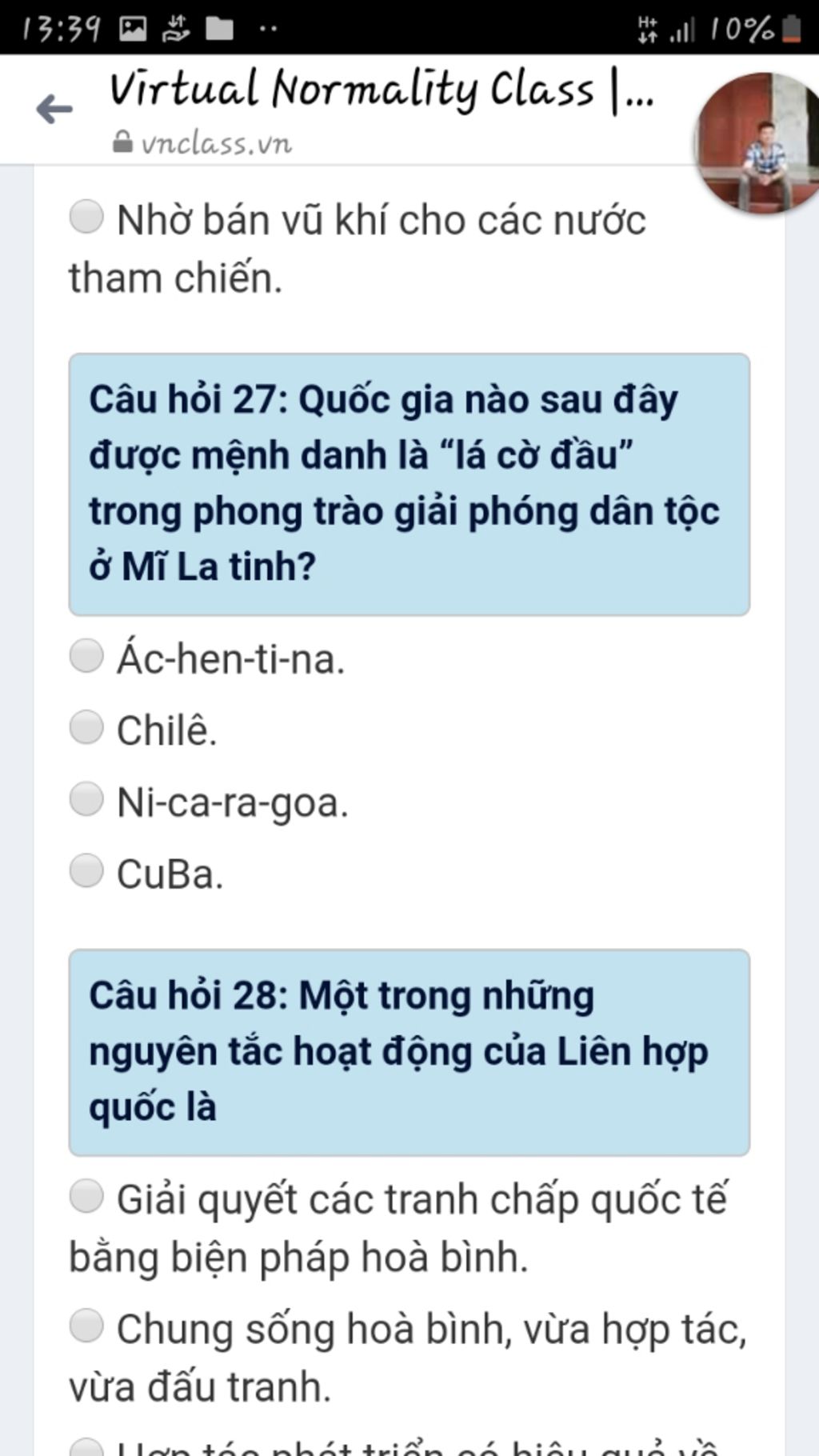Tap the padlock icon beside vnclass.vn
819x1456 pixels.
click(x=122, y=142)
